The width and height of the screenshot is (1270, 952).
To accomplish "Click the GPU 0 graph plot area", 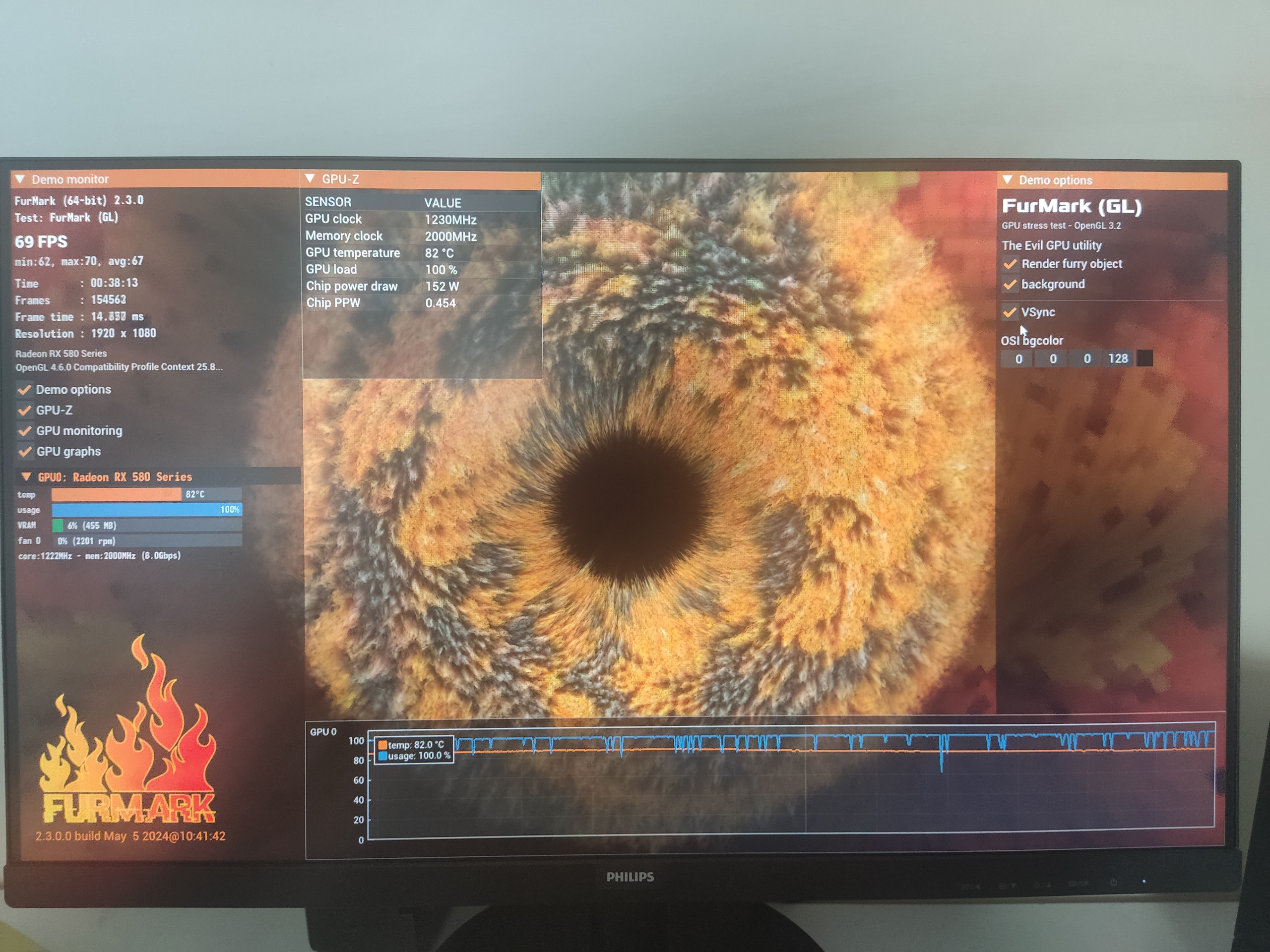I will [791, 780].
